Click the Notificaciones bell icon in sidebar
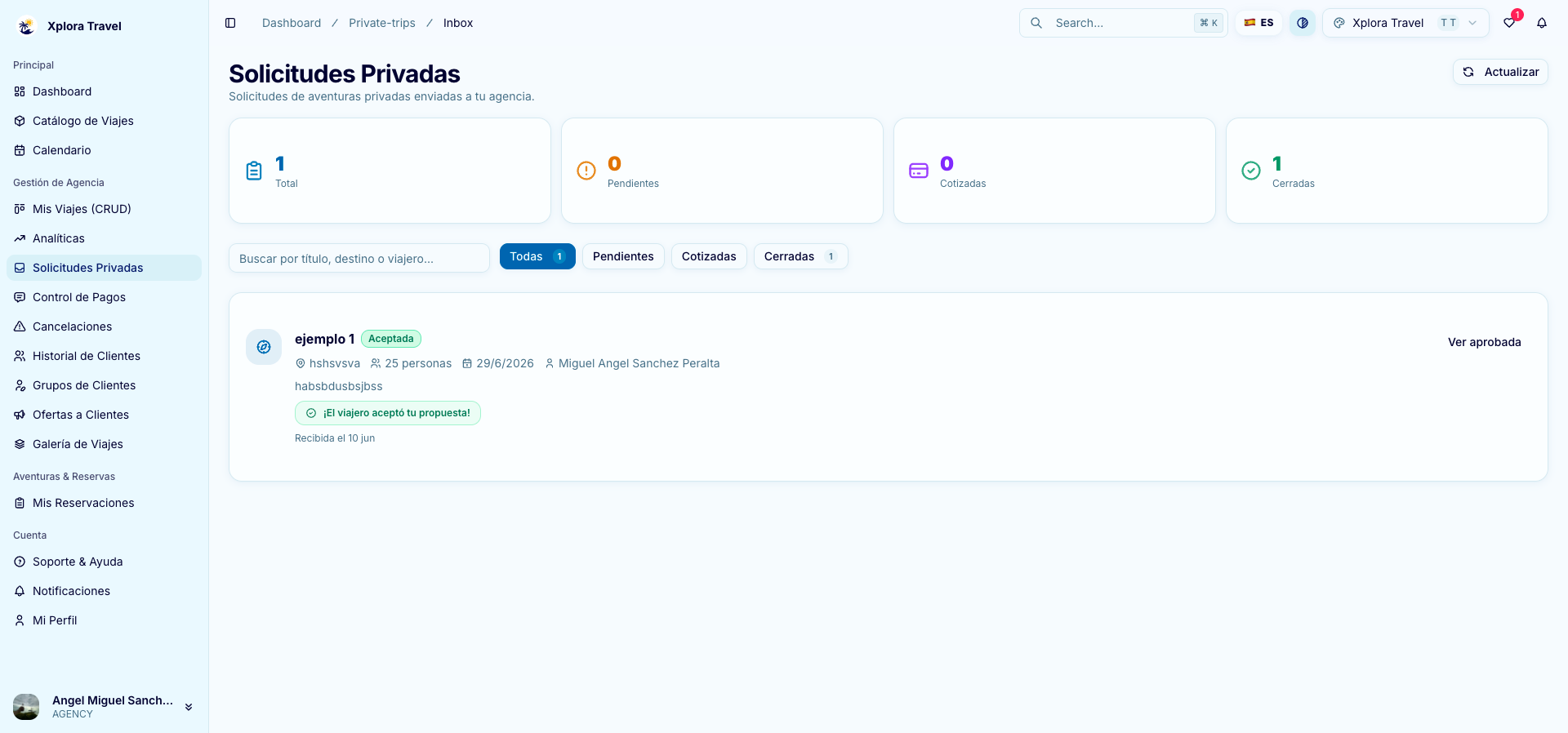The image size is (1568, 733). (20, 591)
